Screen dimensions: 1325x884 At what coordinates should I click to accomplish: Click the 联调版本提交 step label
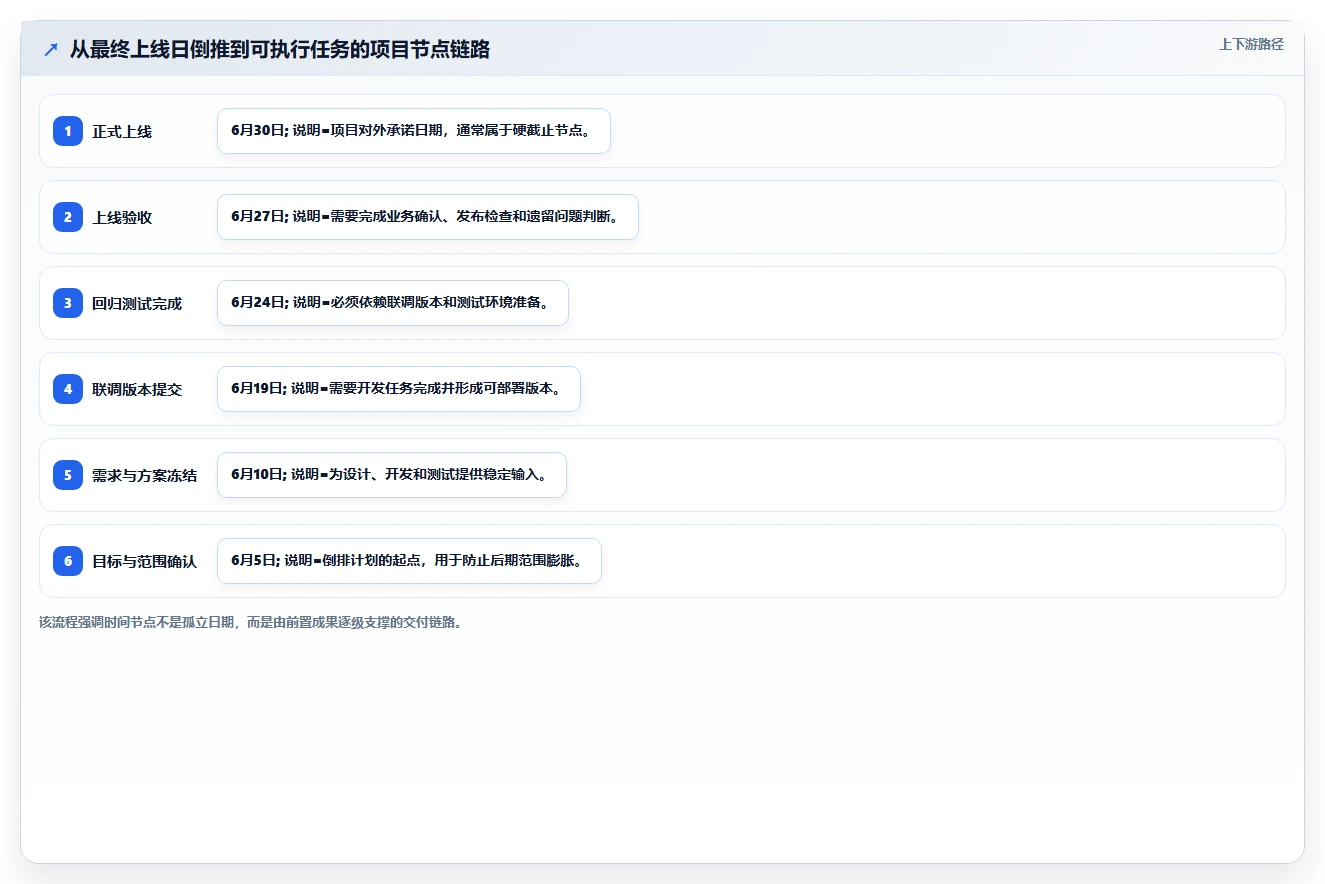pyautogui.click(x=137, y=389)
